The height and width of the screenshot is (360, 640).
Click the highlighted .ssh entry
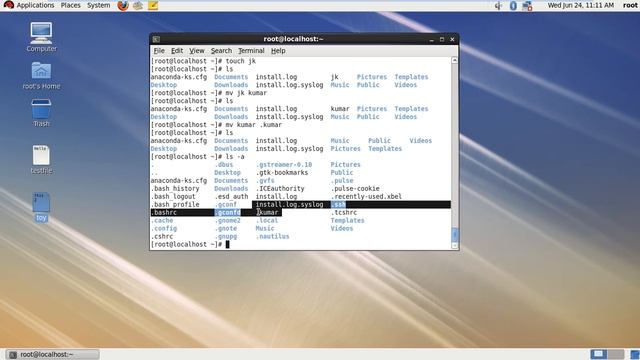[338, 204]
